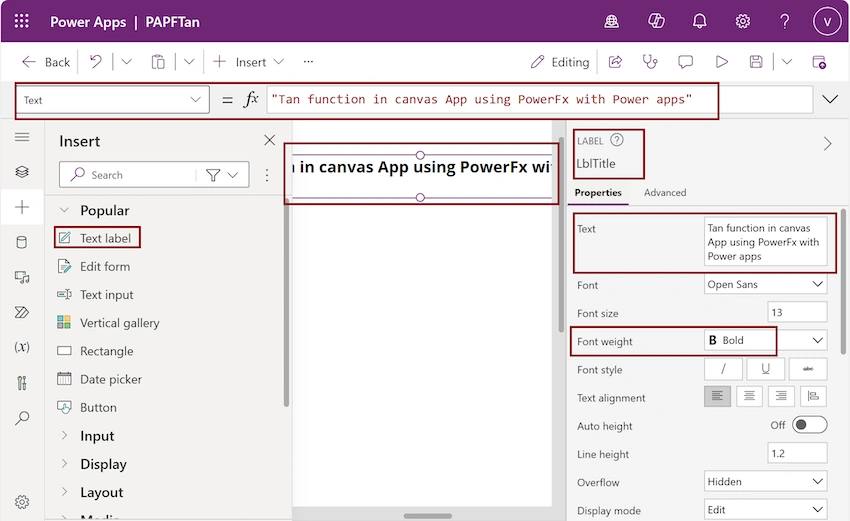Open the undo options dropdown arrow
850x521 pixels.
click(x=126, y=62)
